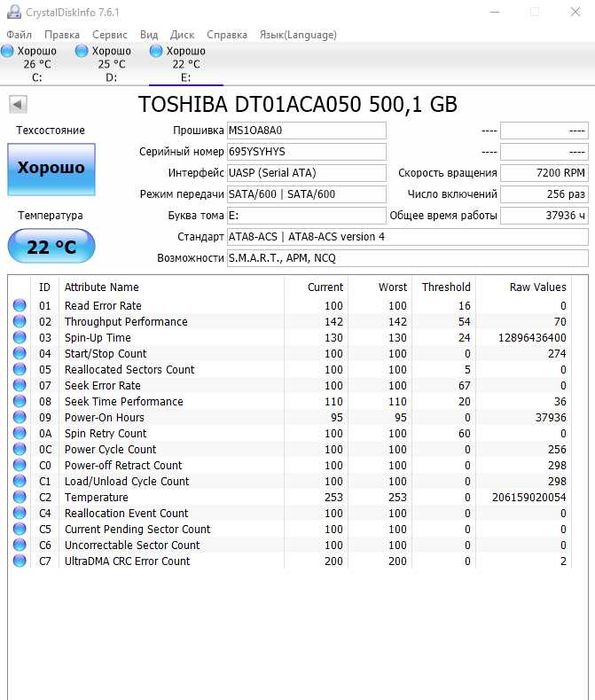Click the total hours field 37936 ч
This screenshot has height=700, width=595.
click(544, 216)
